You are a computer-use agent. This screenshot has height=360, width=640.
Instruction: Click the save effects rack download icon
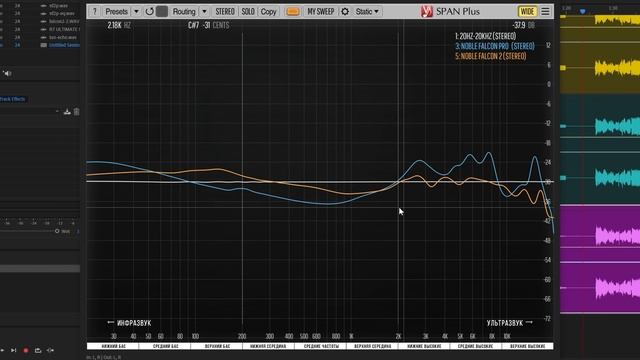(67, 111)
